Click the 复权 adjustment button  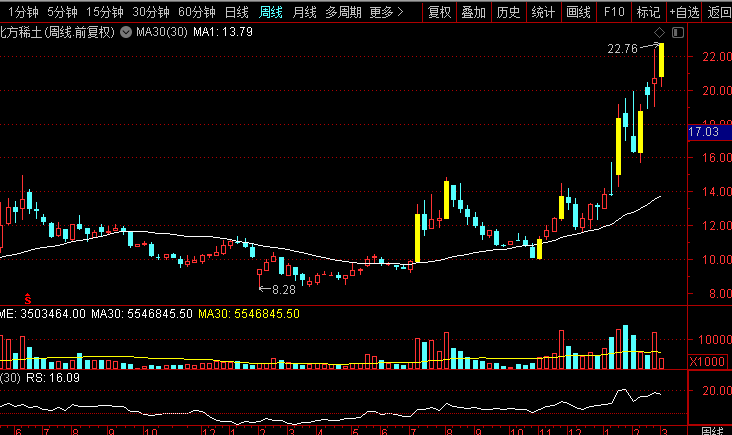[x=440, y=12]
